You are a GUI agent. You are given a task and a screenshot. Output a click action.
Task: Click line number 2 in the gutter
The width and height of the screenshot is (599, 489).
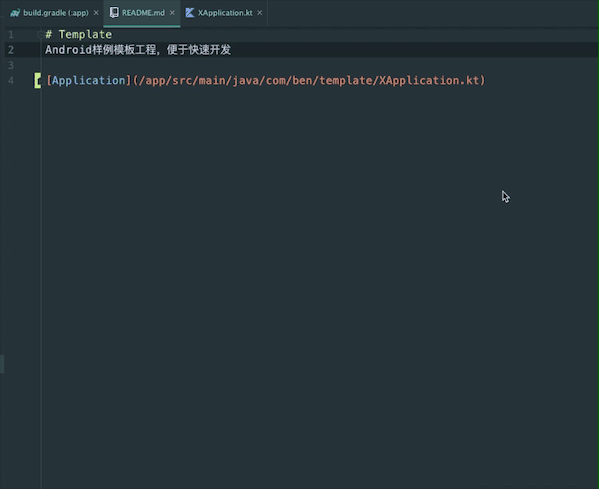pyautogui.click(x=11, y=50)
